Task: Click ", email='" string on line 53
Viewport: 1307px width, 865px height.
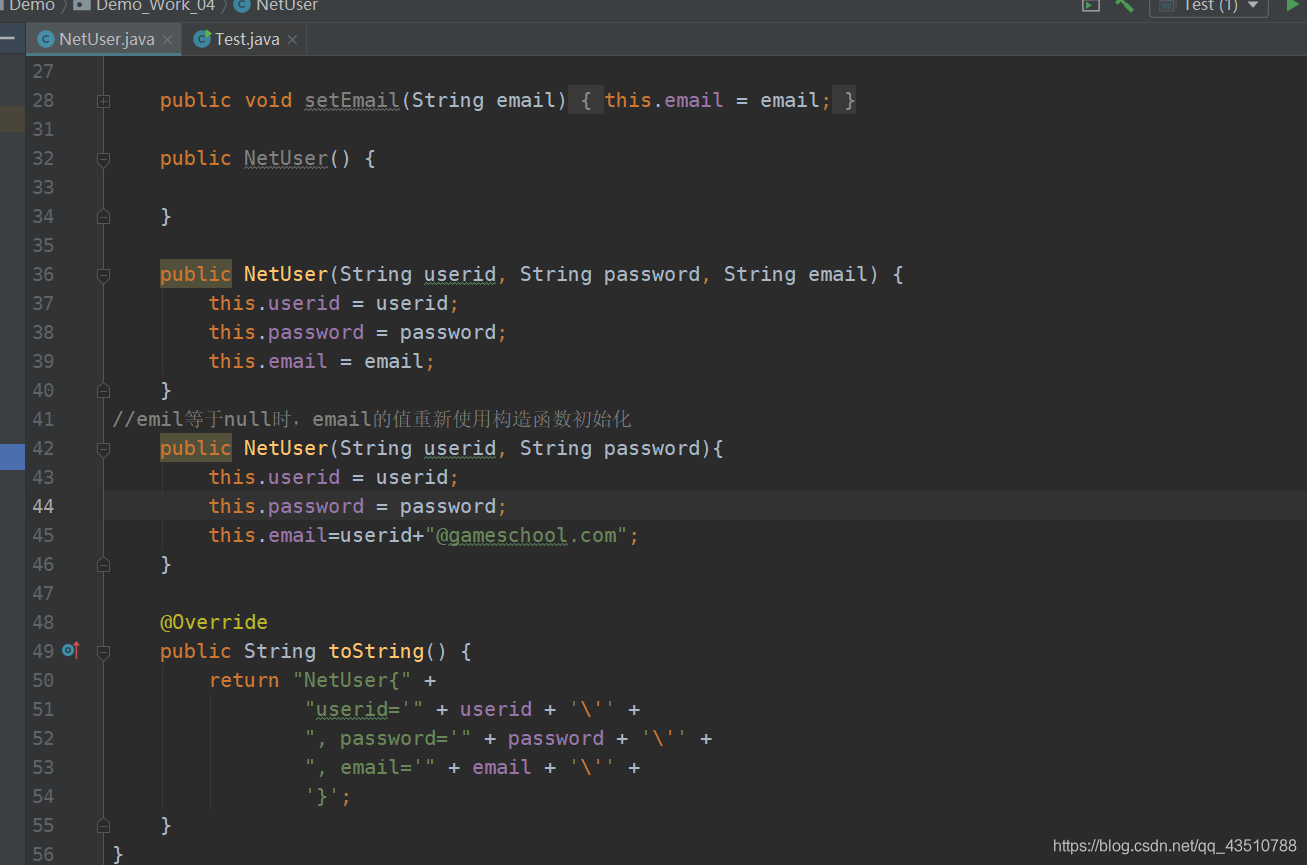Action: coord(370,767)
